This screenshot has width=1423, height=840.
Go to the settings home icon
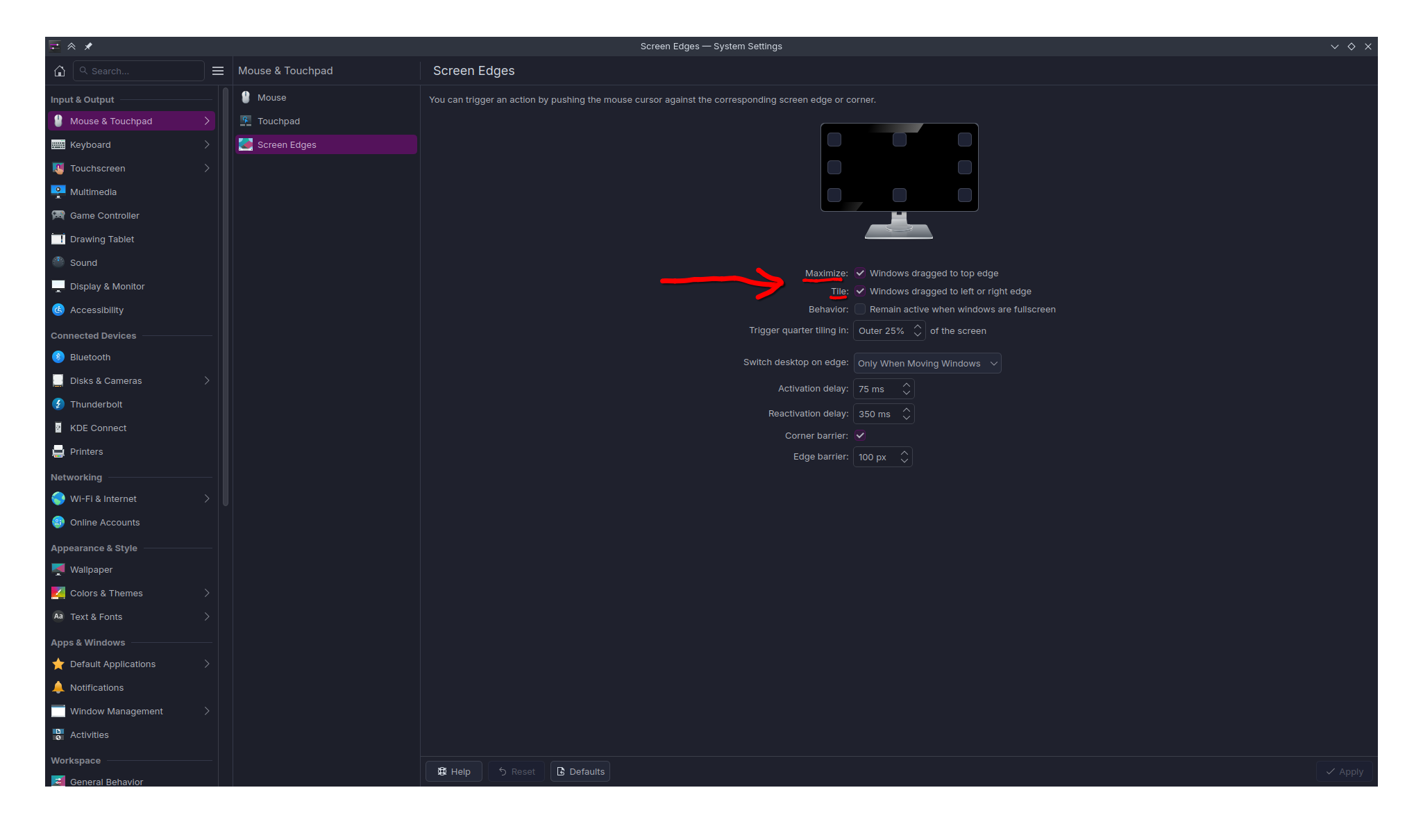60,71
